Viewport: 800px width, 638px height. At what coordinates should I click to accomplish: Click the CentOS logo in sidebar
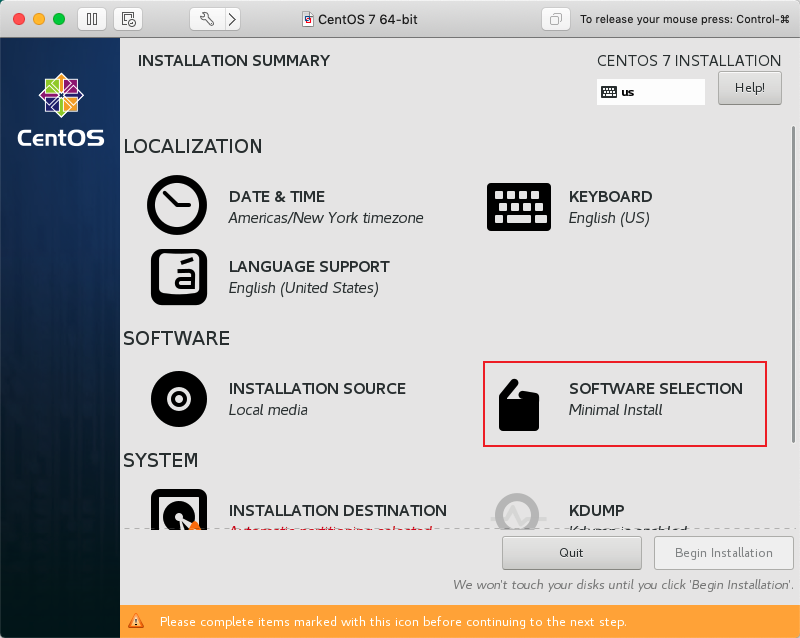tap(61, 110)
